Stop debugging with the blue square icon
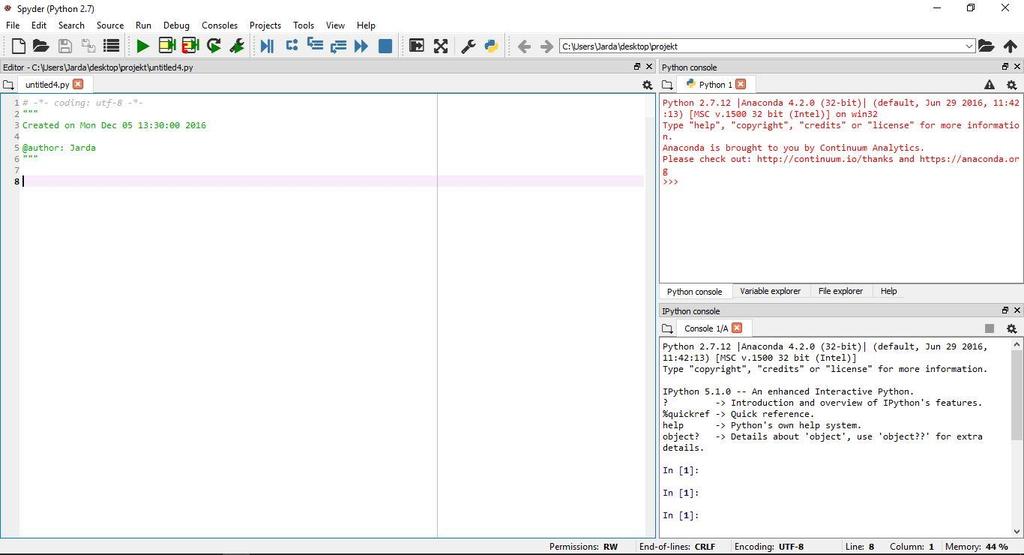Image resolution: width=1024 pixels, height=555 pixels. point(385,46)
